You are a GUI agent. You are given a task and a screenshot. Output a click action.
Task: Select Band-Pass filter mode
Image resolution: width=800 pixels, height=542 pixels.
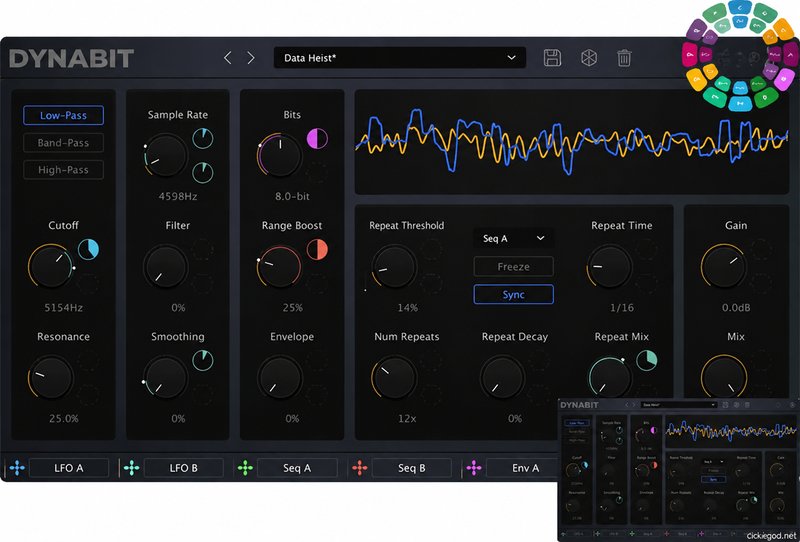pyautogui.click(x=63, y=143)
